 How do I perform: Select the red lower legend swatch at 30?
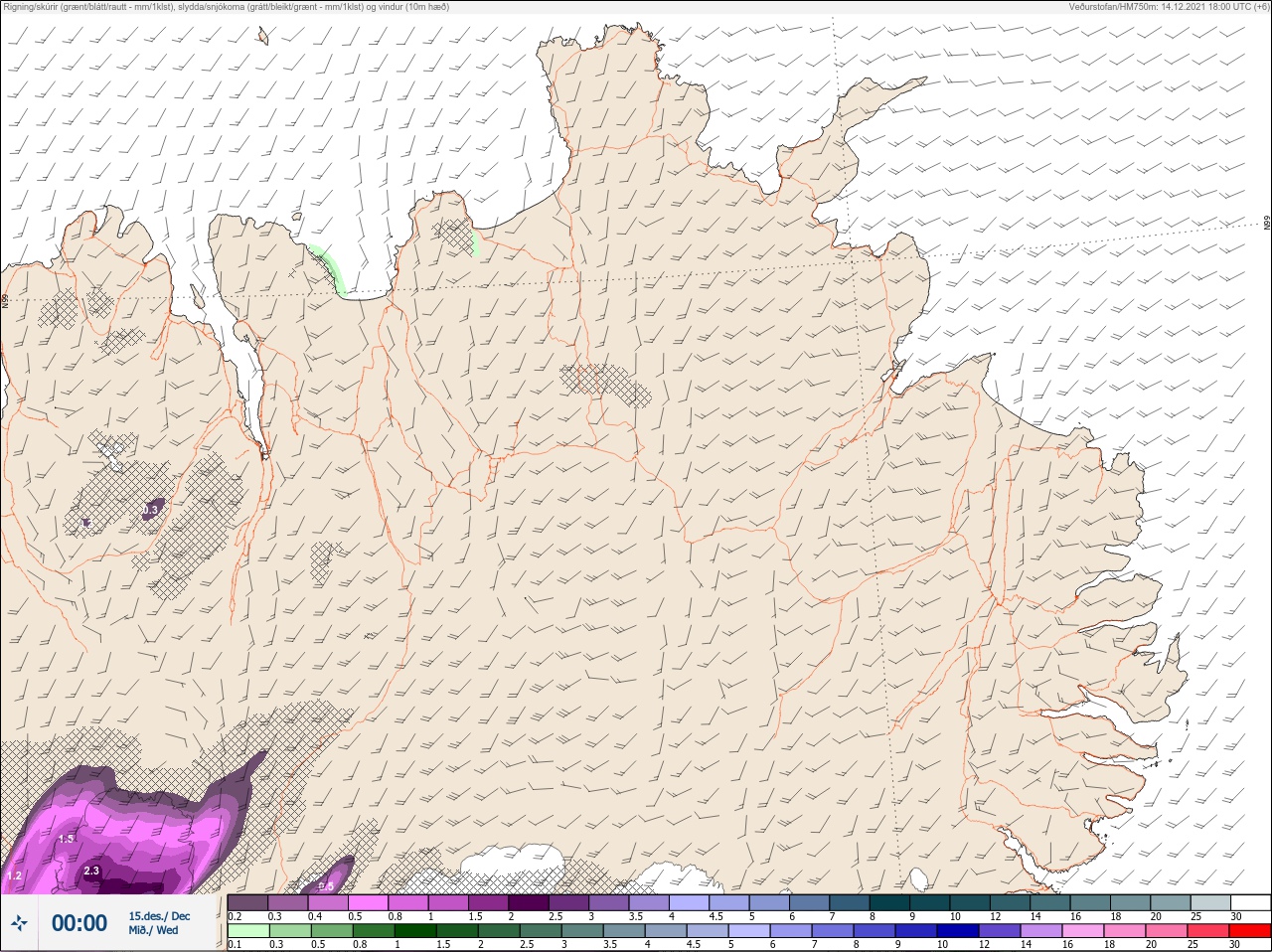click(1249, 931)
